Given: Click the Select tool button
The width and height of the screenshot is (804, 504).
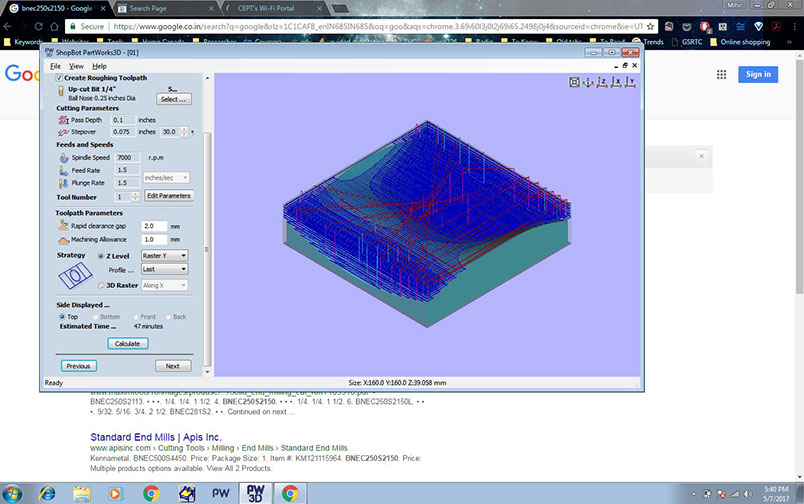Looking at the screenshot, I should (174, 99).
